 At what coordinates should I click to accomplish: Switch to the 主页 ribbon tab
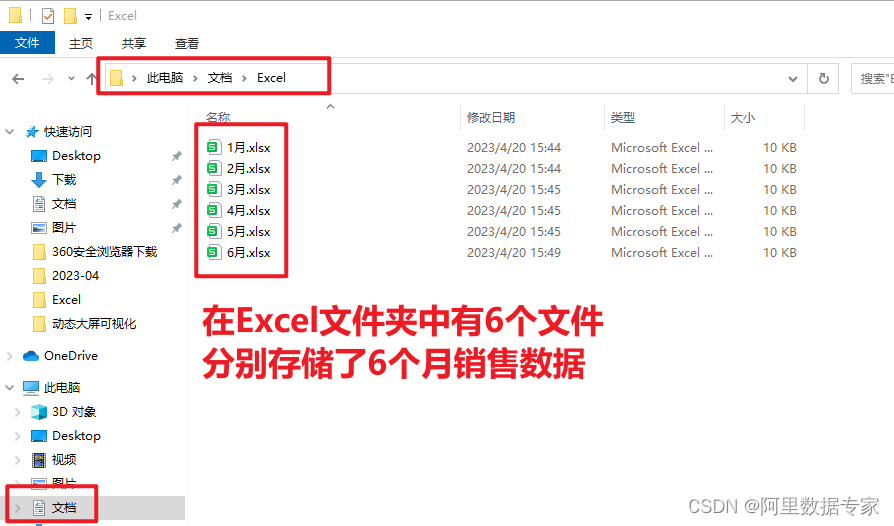[80, 43]
